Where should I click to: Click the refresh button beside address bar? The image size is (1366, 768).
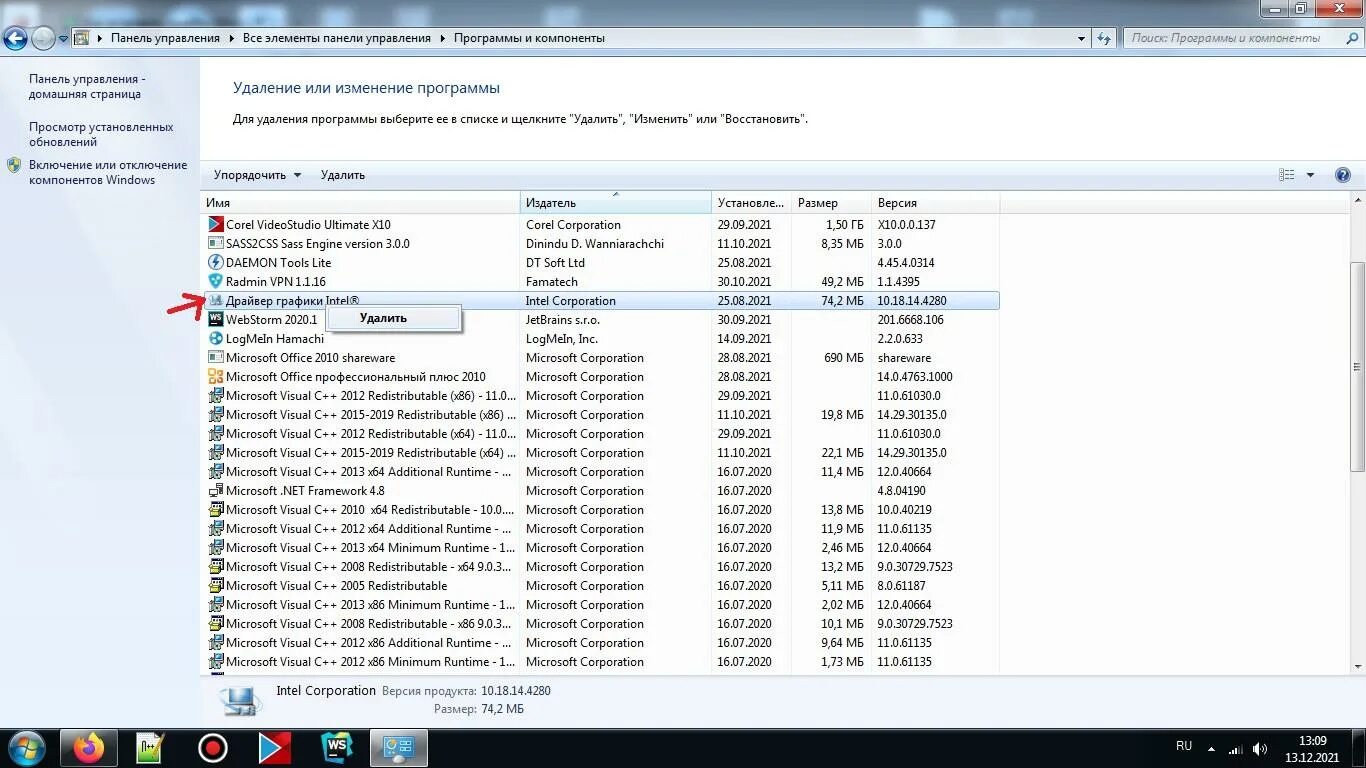click(1104, 38)
